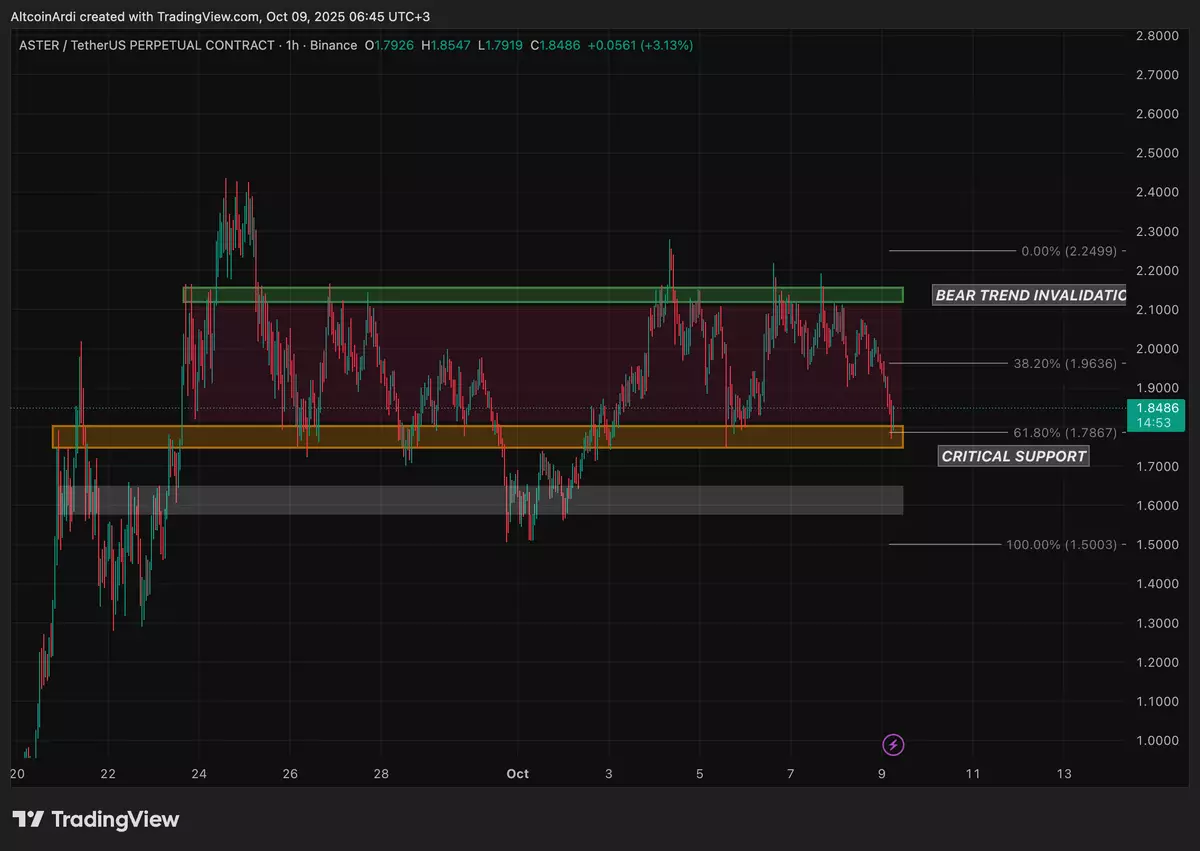
Task: Select the BEAR TREND INVALIDATION text label
Action: click(x=1029, y=295)
